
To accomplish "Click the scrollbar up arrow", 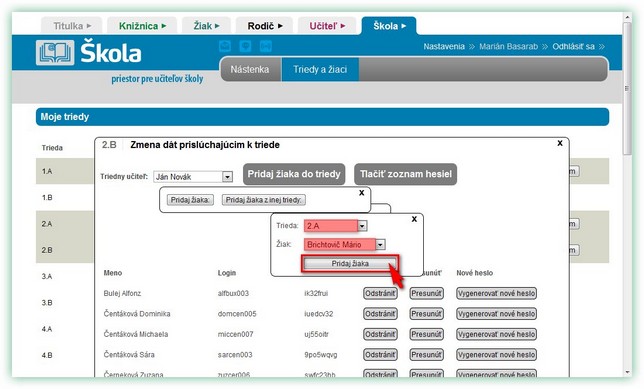I will (x=627, y=17).
